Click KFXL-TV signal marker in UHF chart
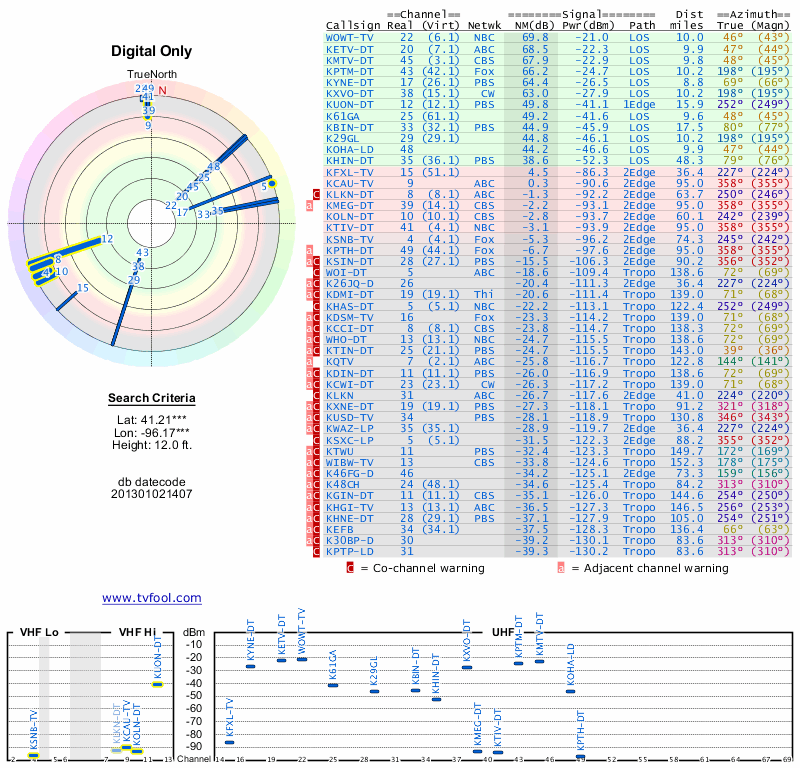800x768 pixels. point(230,742)
